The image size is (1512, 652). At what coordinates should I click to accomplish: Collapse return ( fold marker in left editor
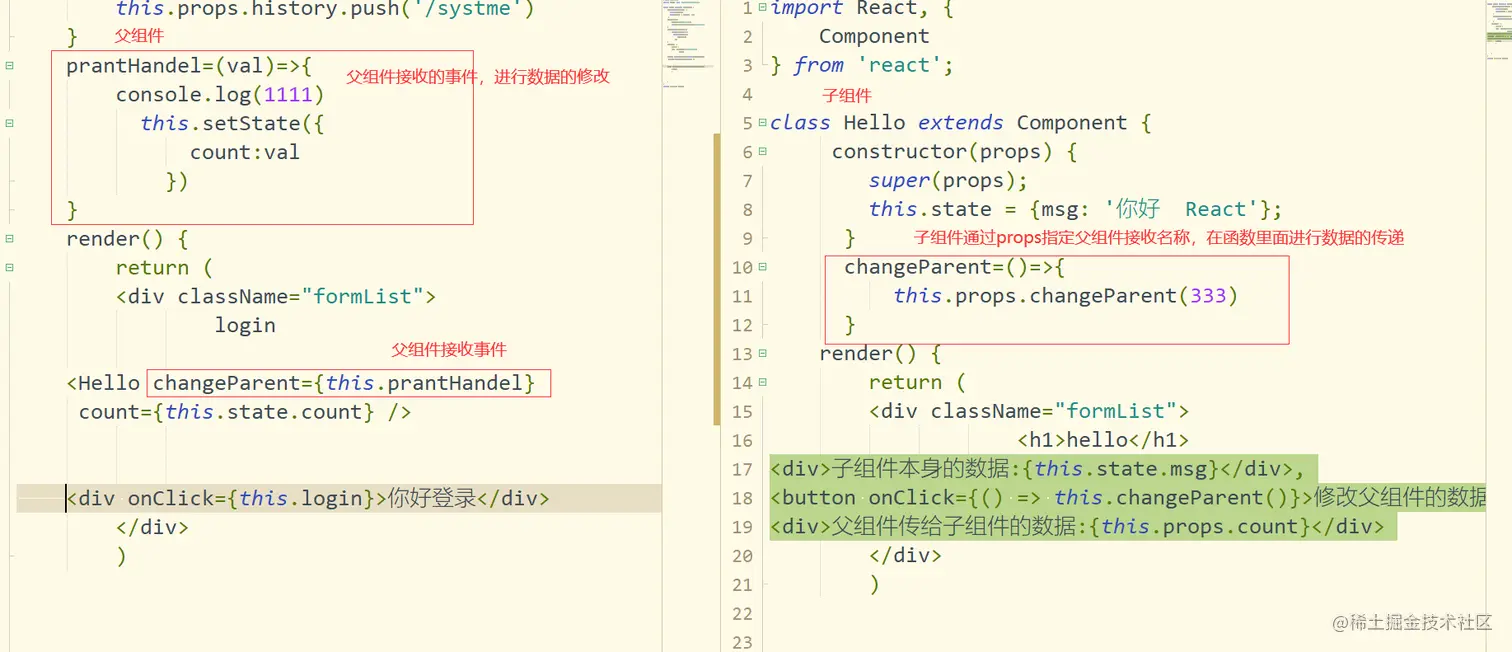[10, 267]
